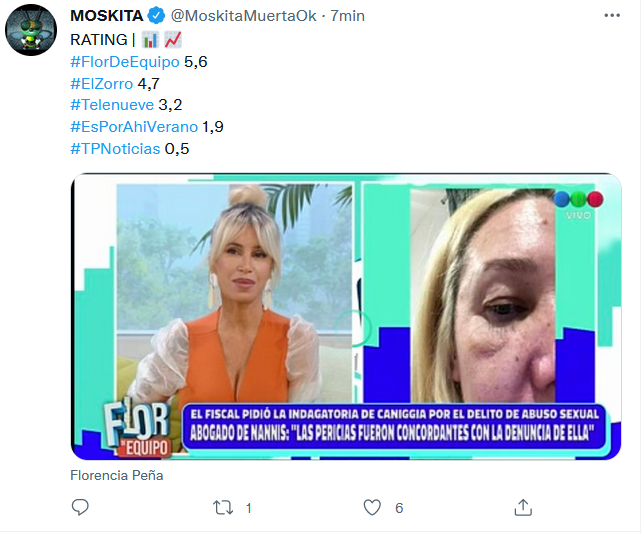Click the blue verified badge
641x534 pixels.
pos(156,16)
